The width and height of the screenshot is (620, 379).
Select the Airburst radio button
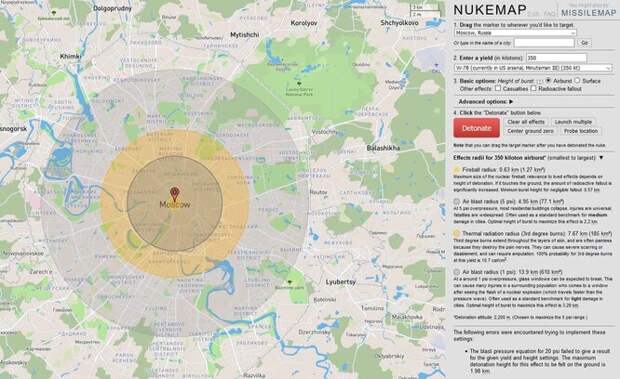[548, 80]
